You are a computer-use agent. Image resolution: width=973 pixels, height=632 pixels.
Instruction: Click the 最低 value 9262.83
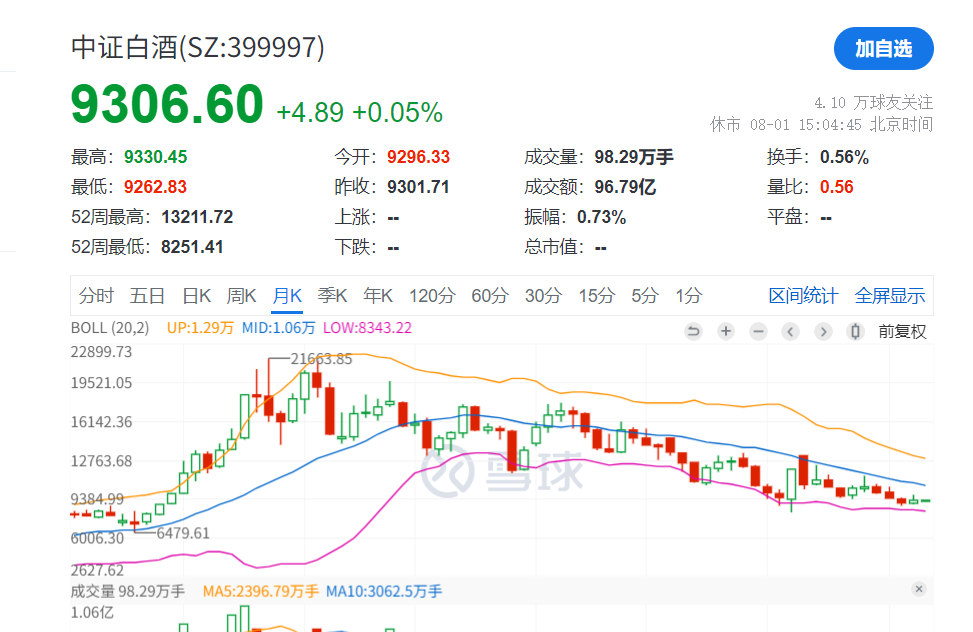point(155,187)
